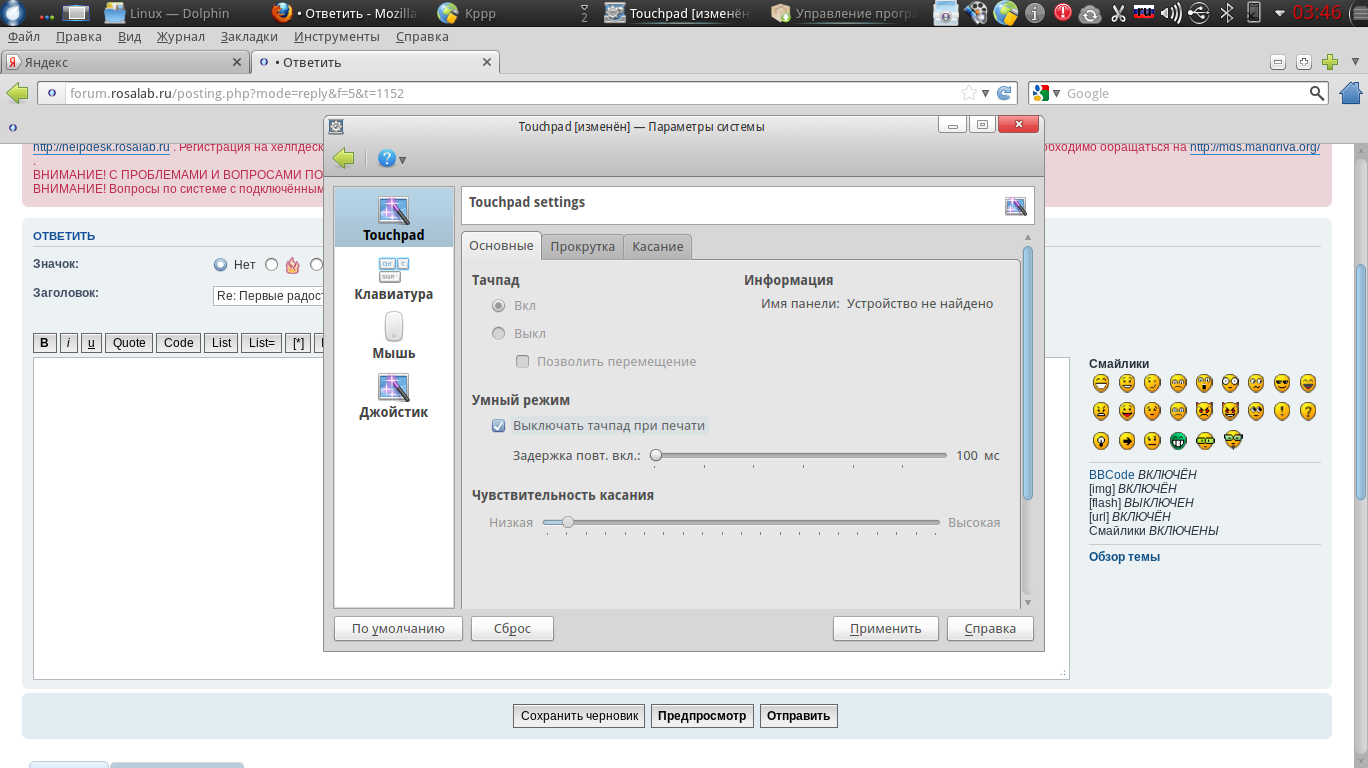Switch to the Касание tab
This screenshot has height=768, width=1368.
pyautogui.click(x=658, y=246)
